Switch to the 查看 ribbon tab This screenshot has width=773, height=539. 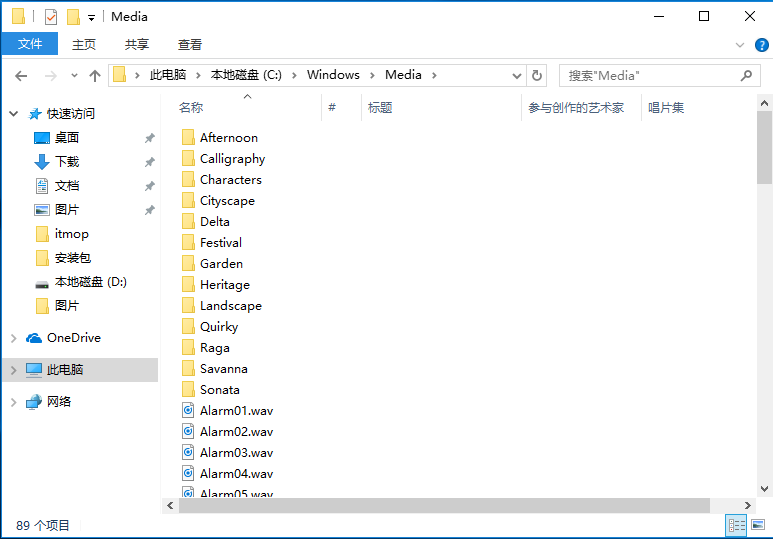click(190, 44)
